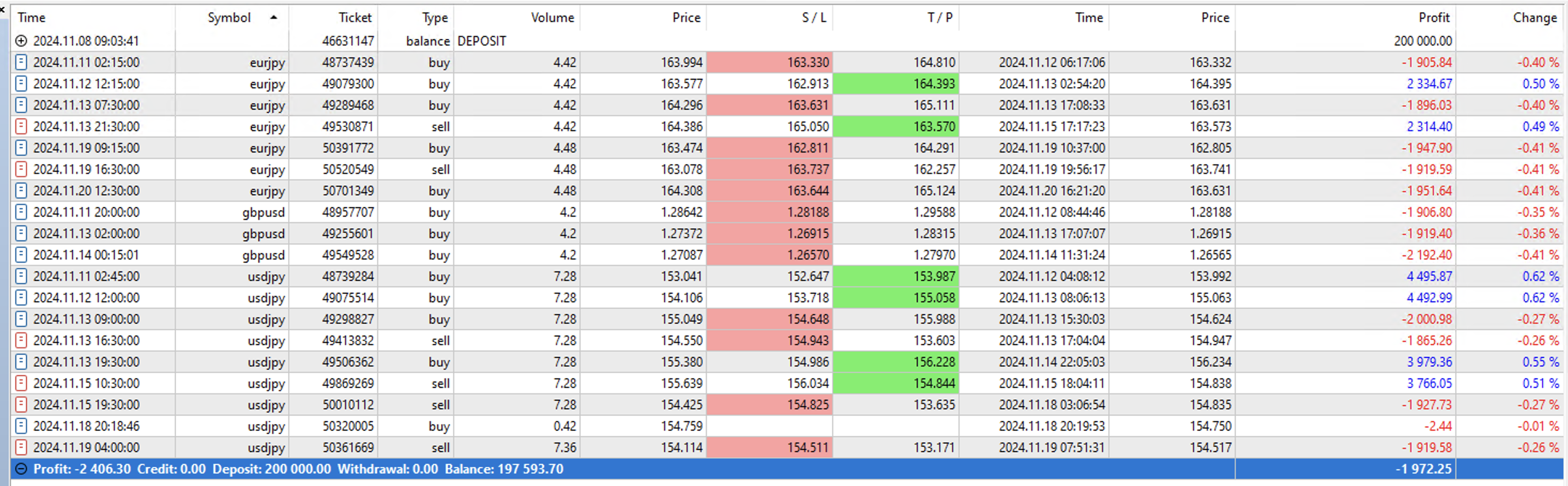Click profit value -2.44

[x=1438, y=426]
